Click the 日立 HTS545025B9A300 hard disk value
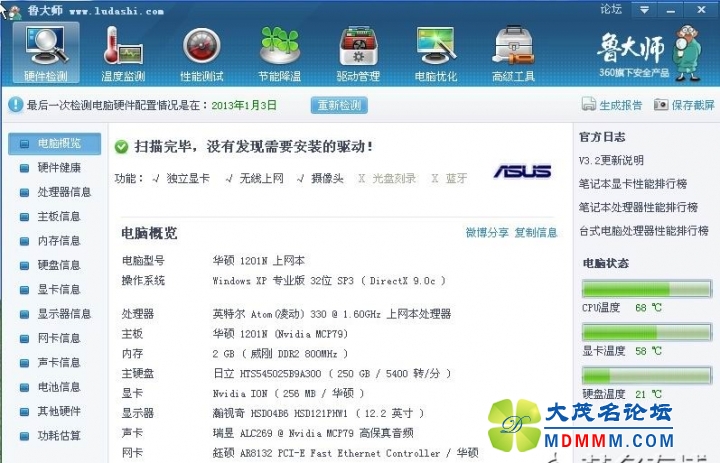Viewport: 720px width, 463px height. coord(332,373)
